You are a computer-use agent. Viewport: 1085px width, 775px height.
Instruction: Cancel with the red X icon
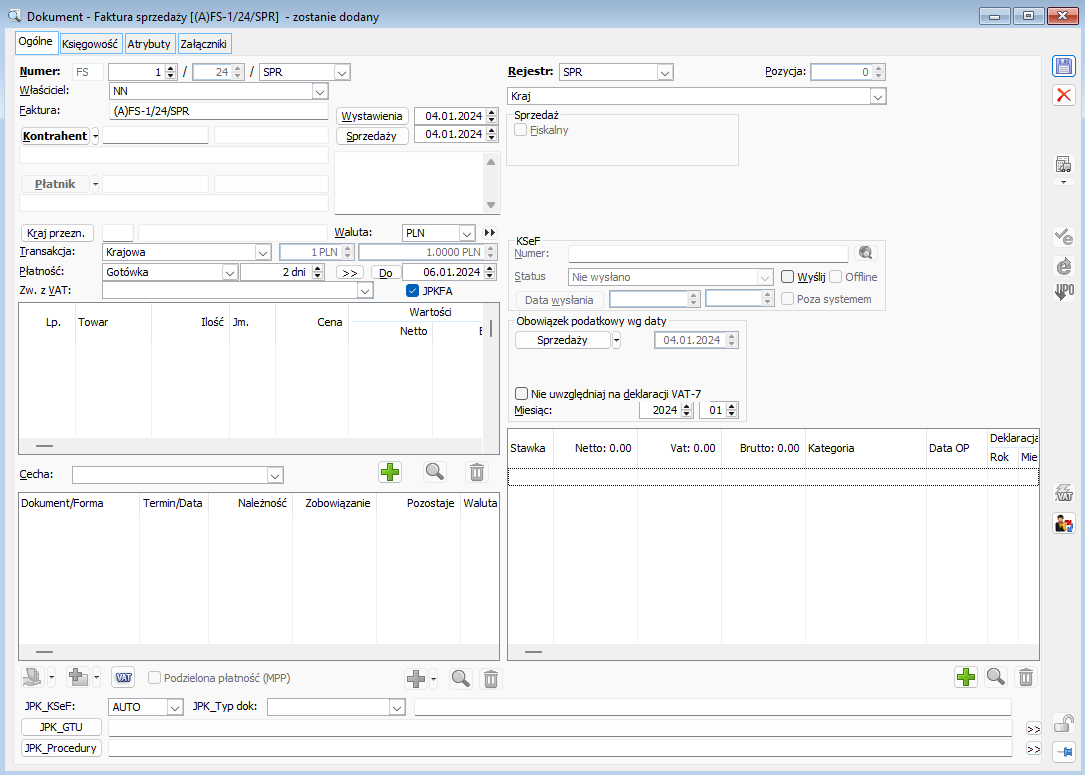coord(1064,95)
